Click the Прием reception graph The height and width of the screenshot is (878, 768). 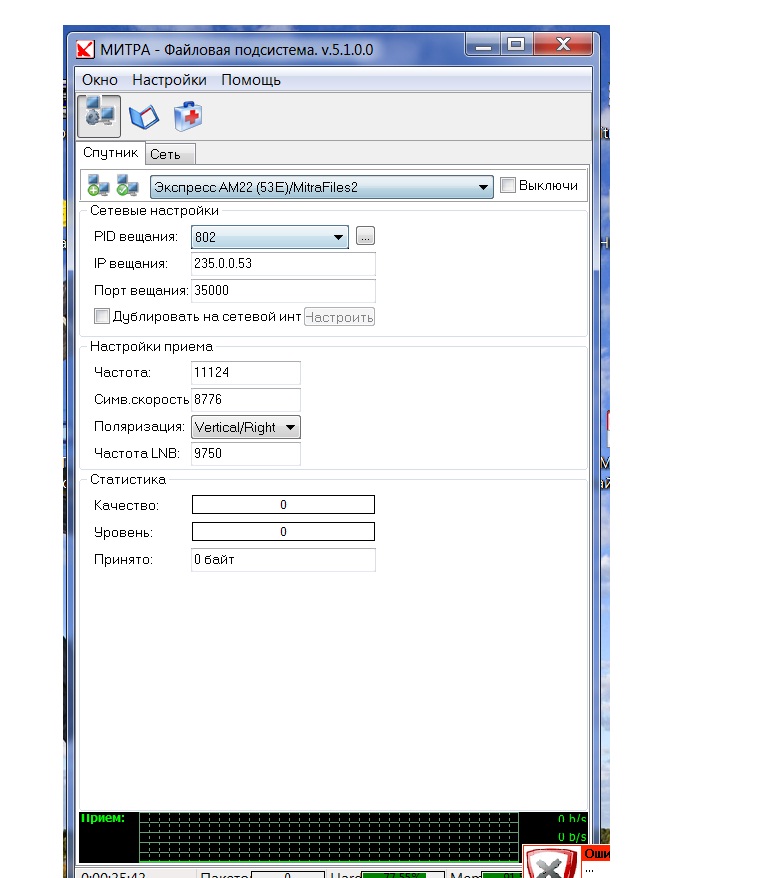coord(329,837)
